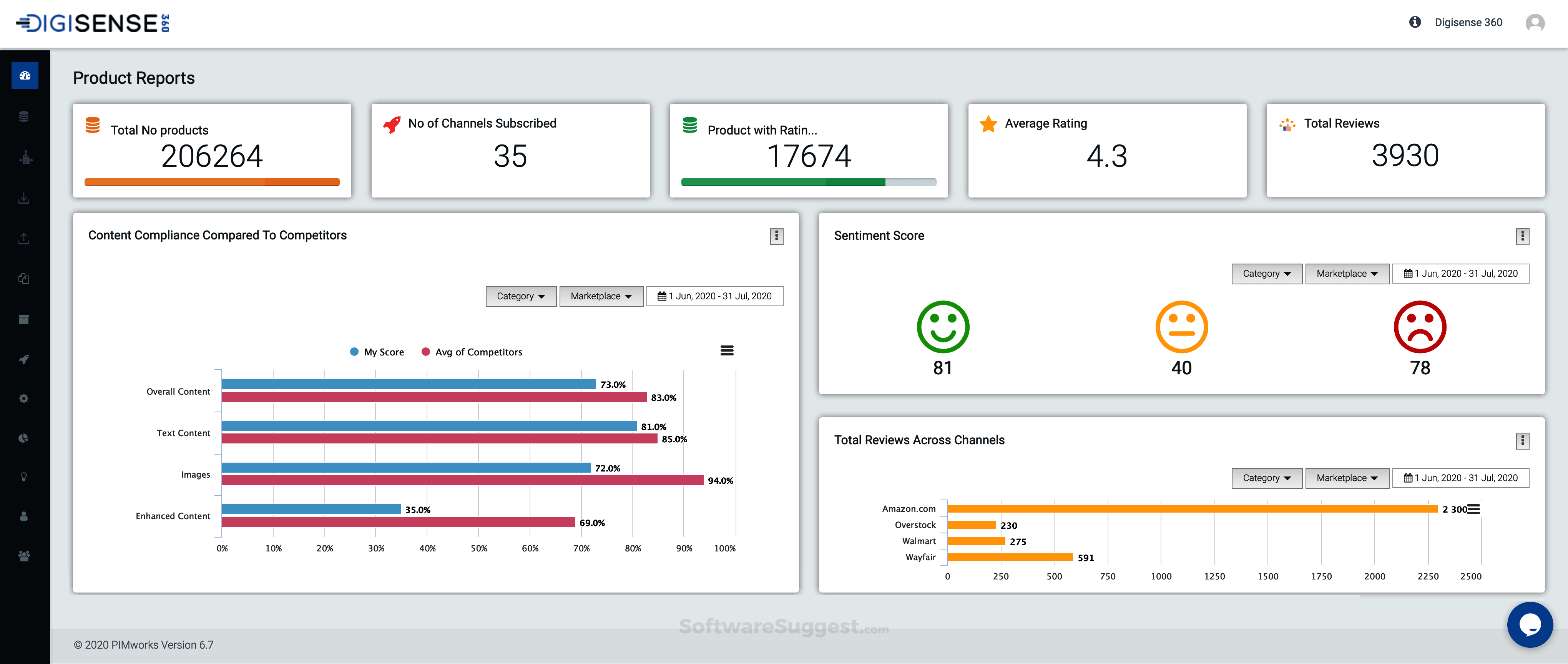
Task: Open the user group sidebar icon
Action: point(24,556)
